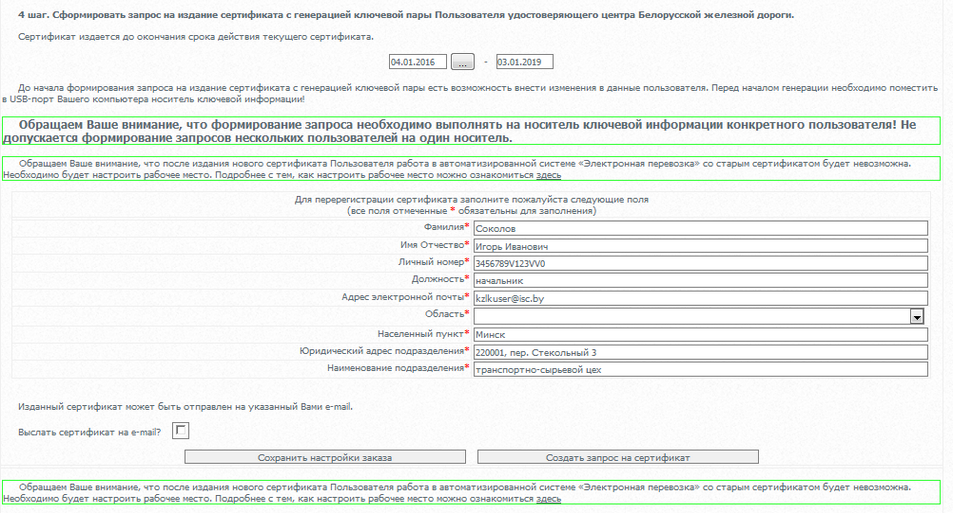Screen dimensions: 953x513
Task: Click the certificate end date field
Action: [524, 62]
